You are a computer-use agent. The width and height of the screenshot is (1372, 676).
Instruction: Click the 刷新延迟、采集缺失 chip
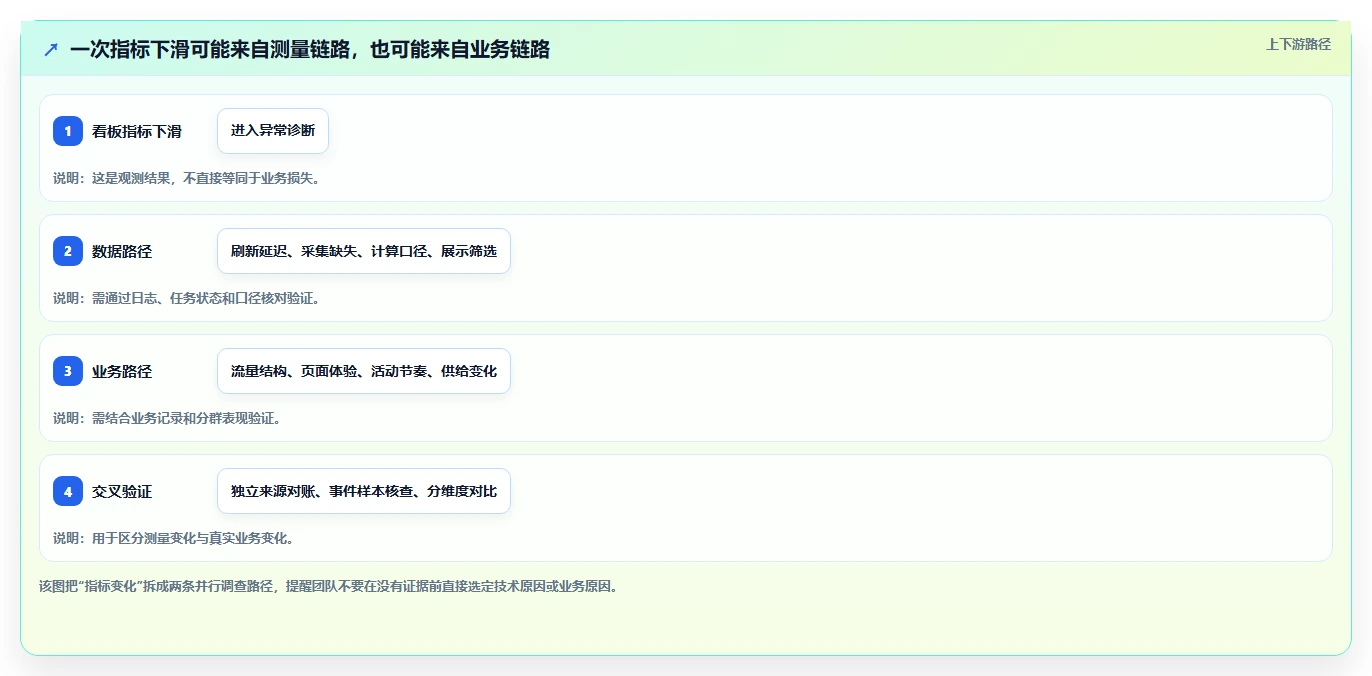(364, 251)
